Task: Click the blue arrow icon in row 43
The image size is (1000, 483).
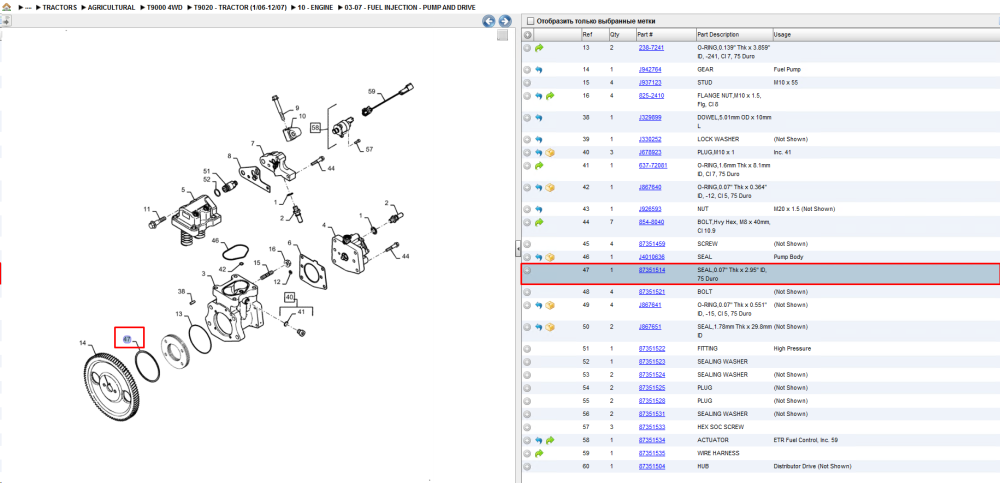Action: (x=539, y=209)
